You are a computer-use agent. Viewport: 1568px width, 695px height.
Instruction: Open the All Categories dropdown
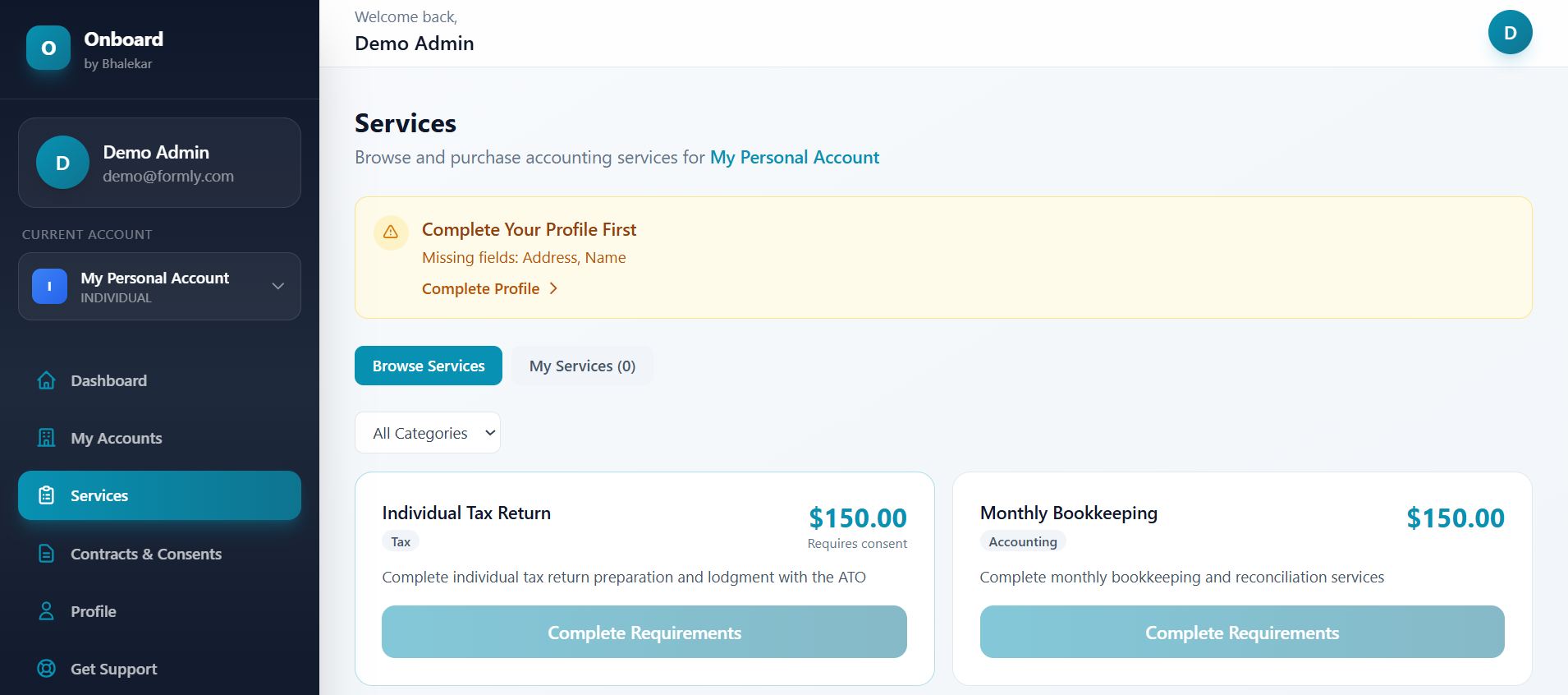click(428, 433)
